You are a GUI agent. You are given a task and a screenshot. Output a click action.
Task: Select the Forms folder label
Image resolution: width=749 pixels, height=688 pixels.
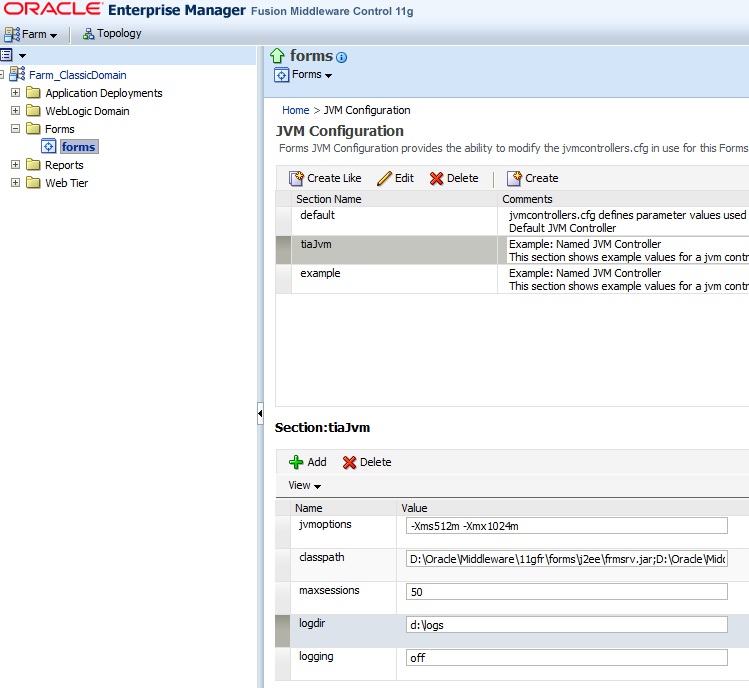pos(60,129)
